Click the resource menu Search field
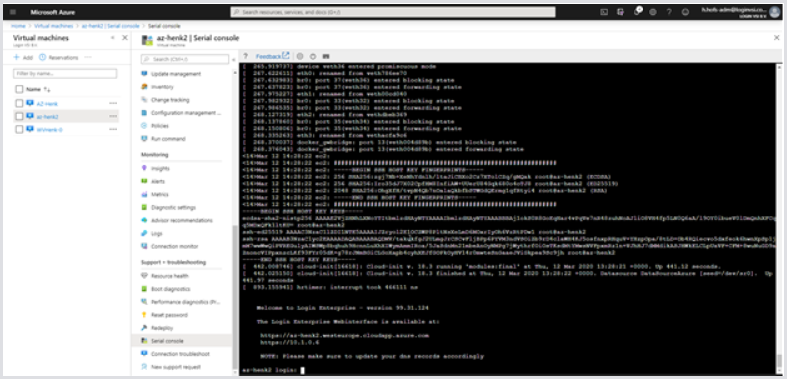787x379 pixels. (x=185, y=59)
